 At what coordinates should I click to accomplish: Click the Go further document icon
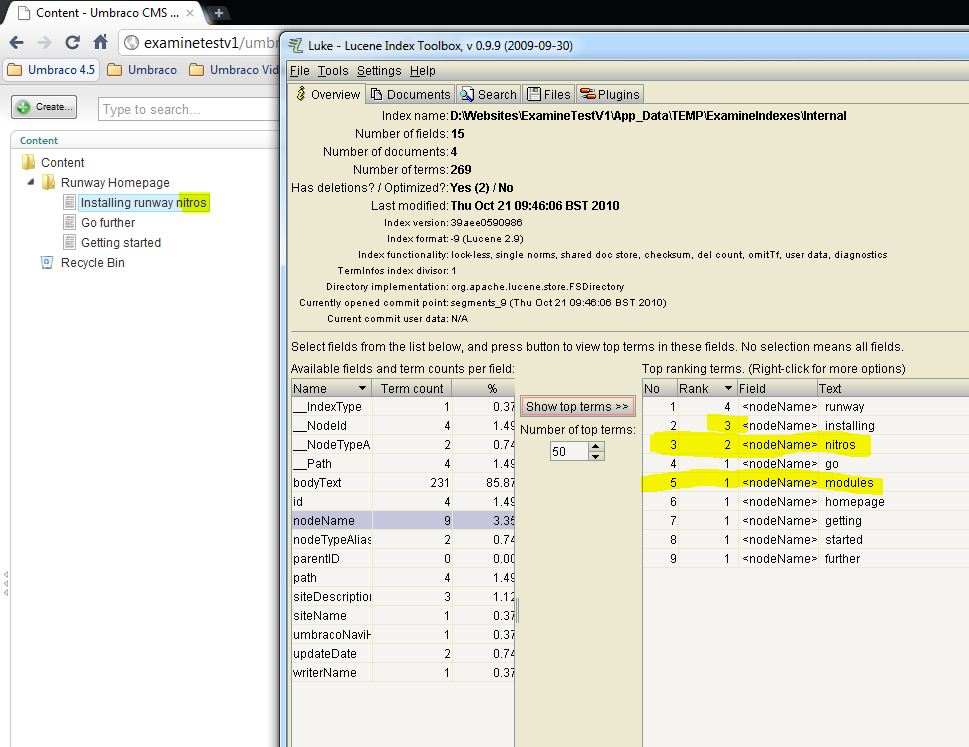[70, 222]
